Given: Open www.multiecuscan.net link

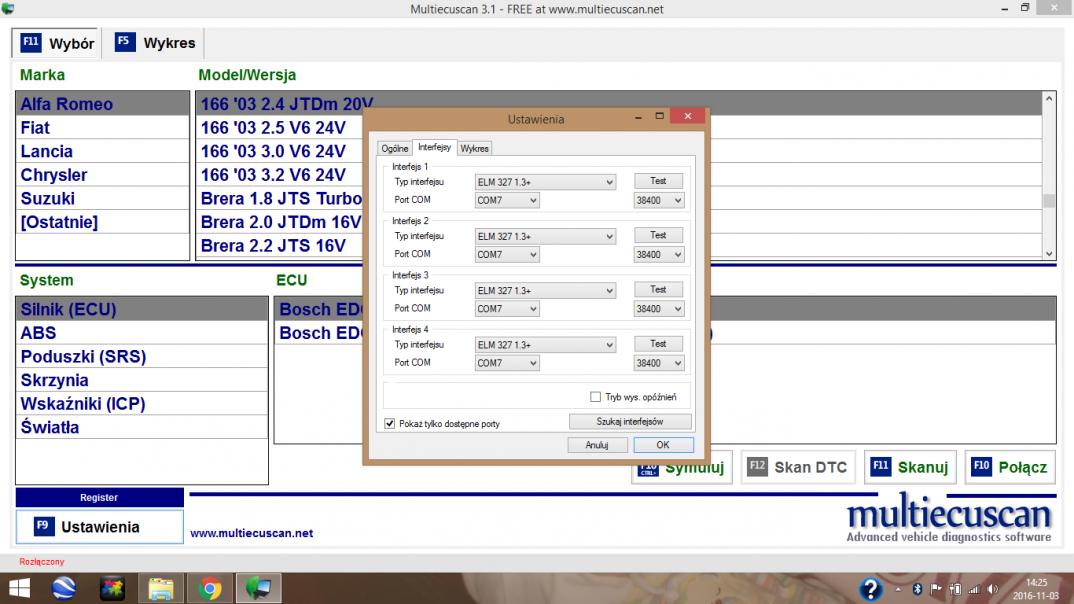Looking at the screenshot, I should point(251,533).
